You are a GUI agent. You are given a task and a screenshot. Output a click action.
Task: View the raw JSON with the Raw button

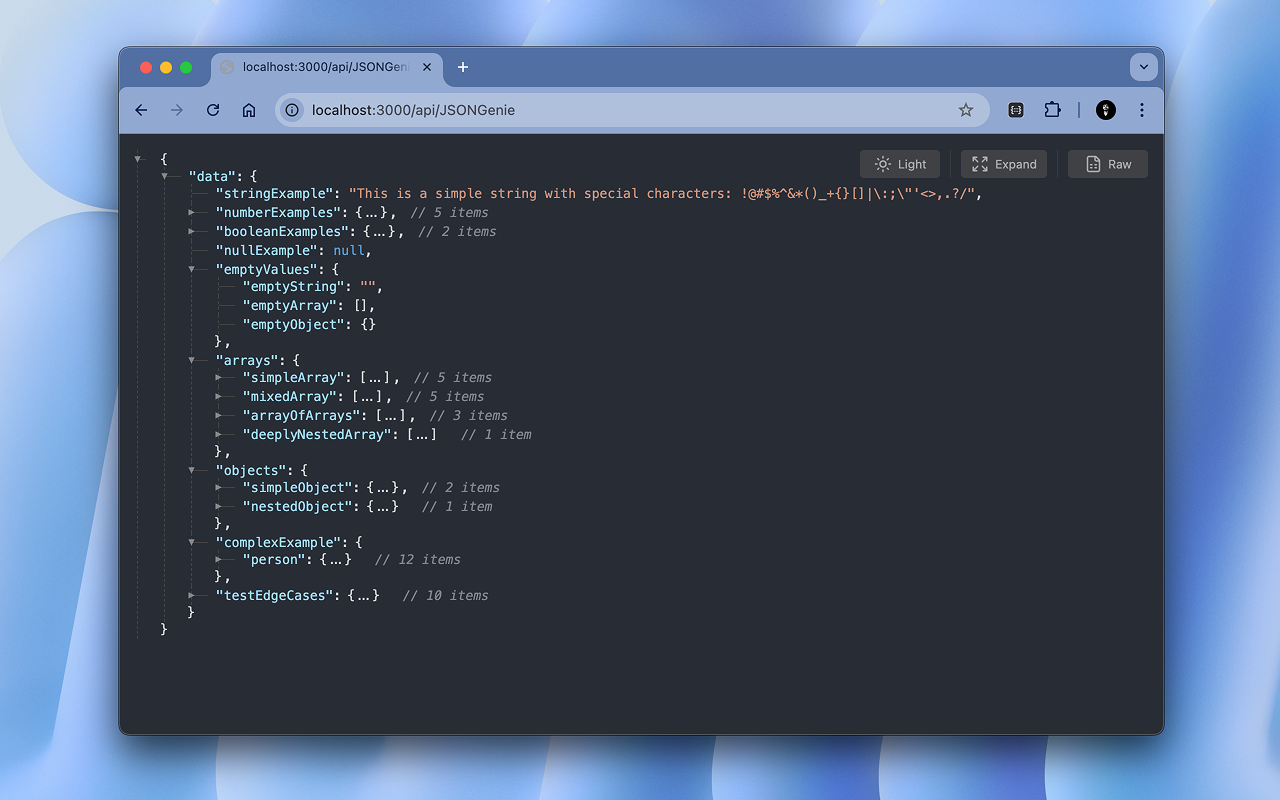point(1107,164)
